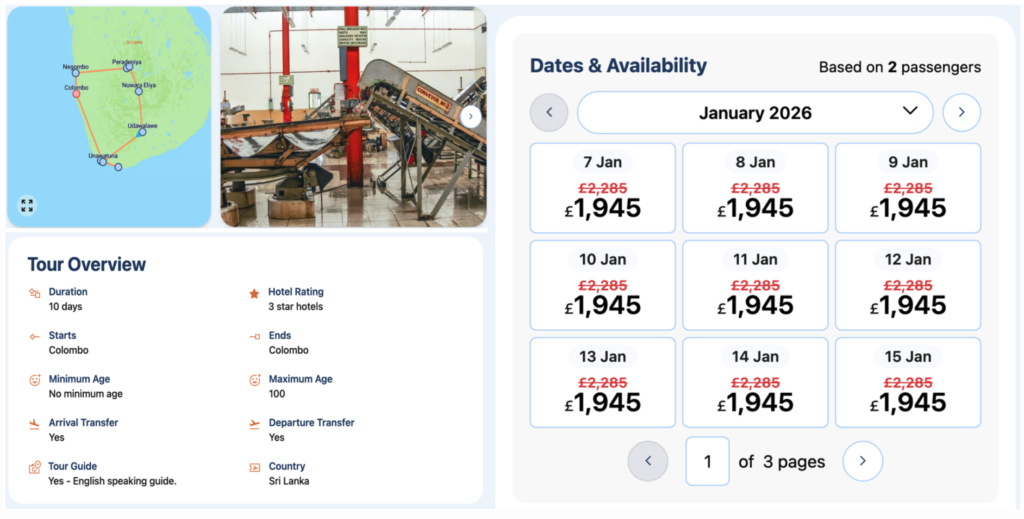The height and width of the screenshot is (519, 1024).
Task: Click the Tour Guide icon
Action: [35, 467]
